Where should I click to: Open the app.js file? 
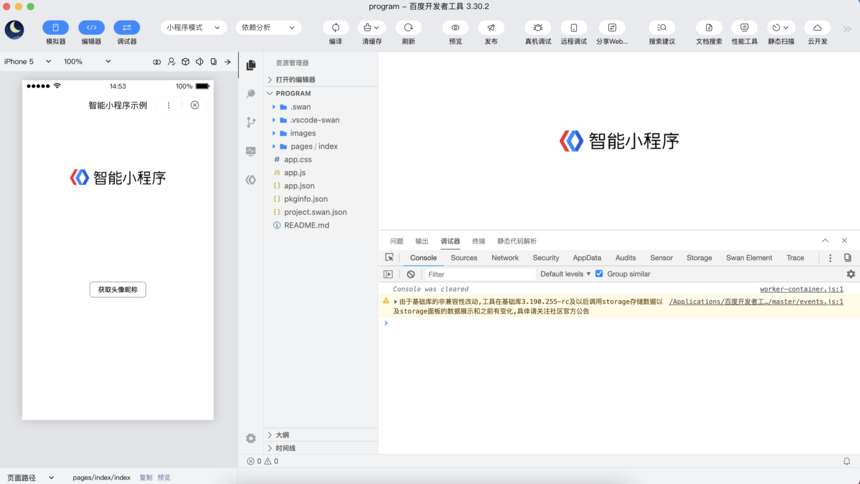pyautogui.click(x=321, y=172)
